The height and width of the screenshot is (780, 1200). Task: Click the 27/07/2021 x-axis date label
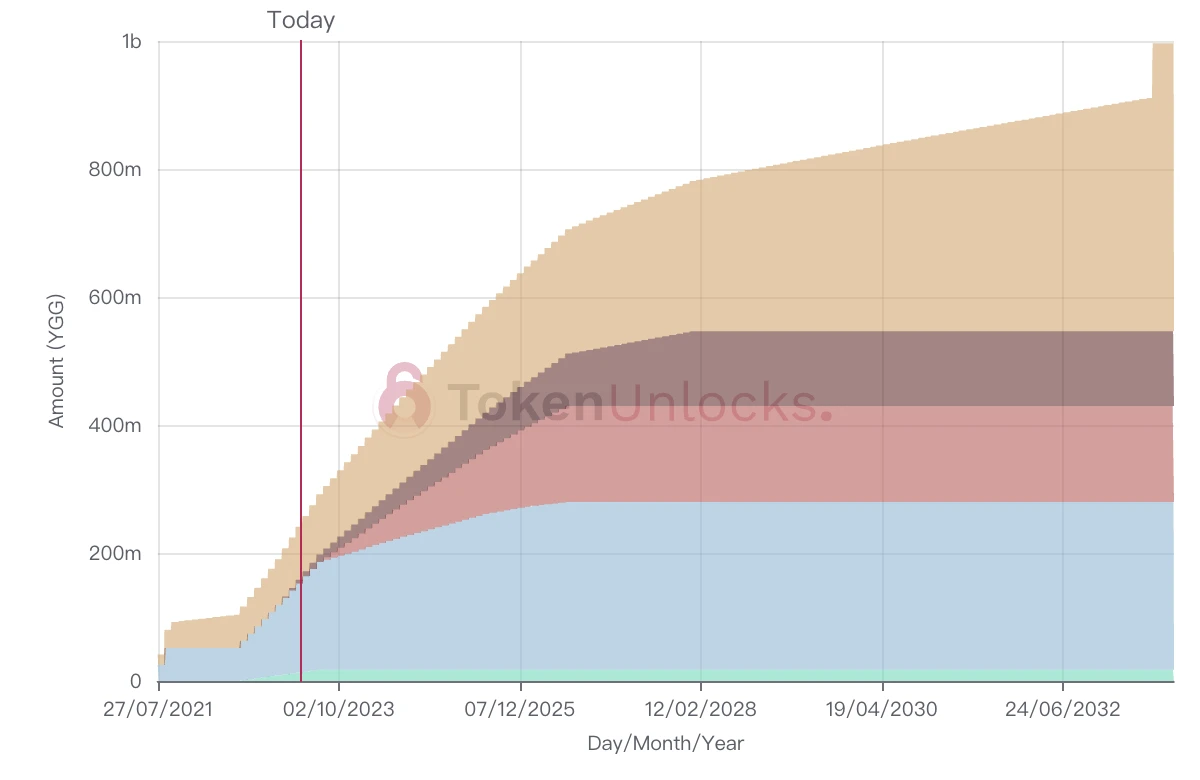click(x=159, y=709)
